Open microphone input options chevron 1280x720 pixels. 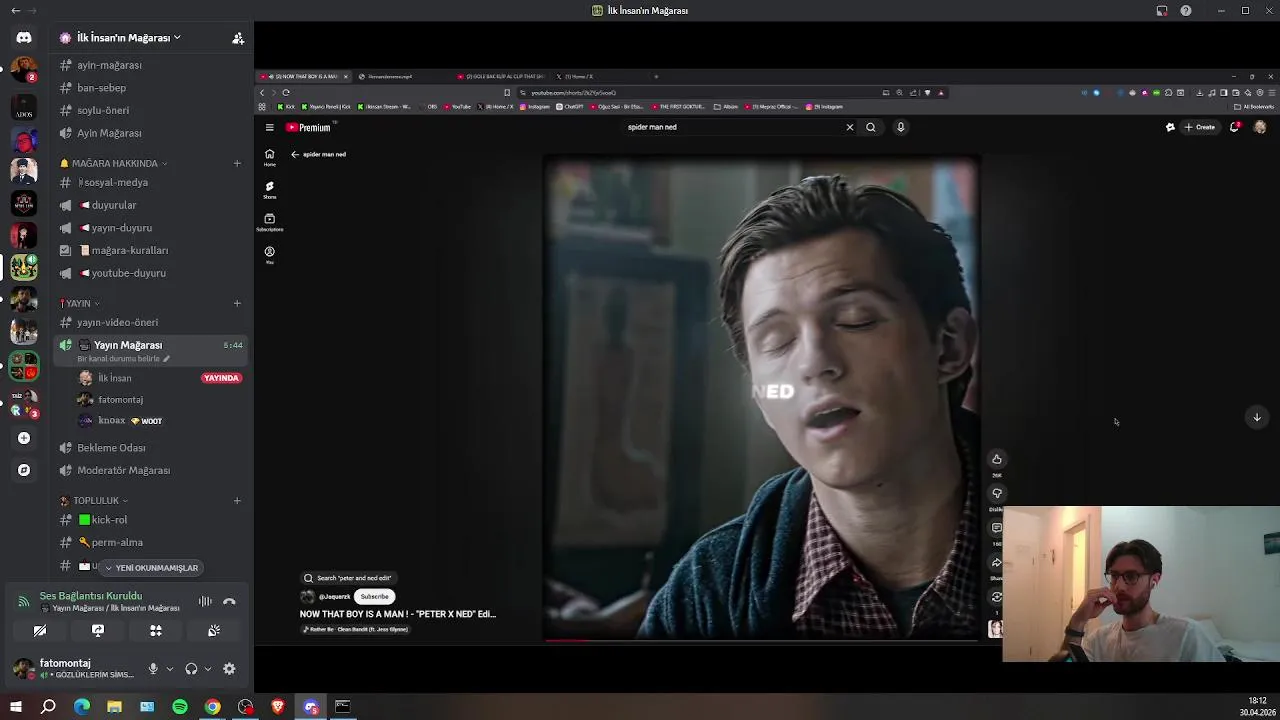[169, 669]
